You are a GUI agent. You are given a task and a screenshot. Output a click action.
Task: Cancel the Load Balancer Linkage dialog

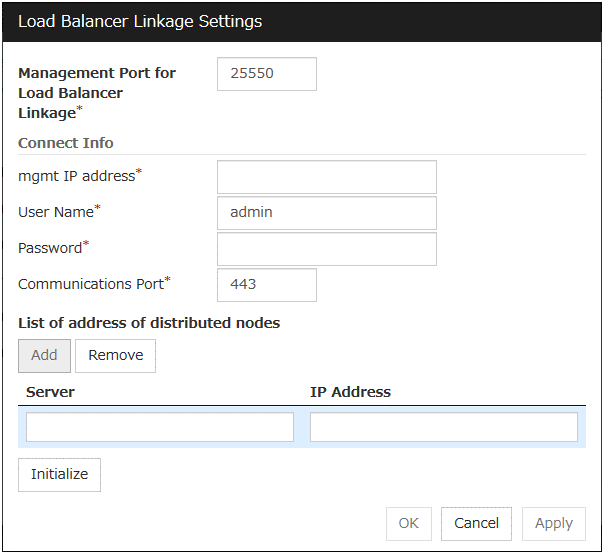476,524
